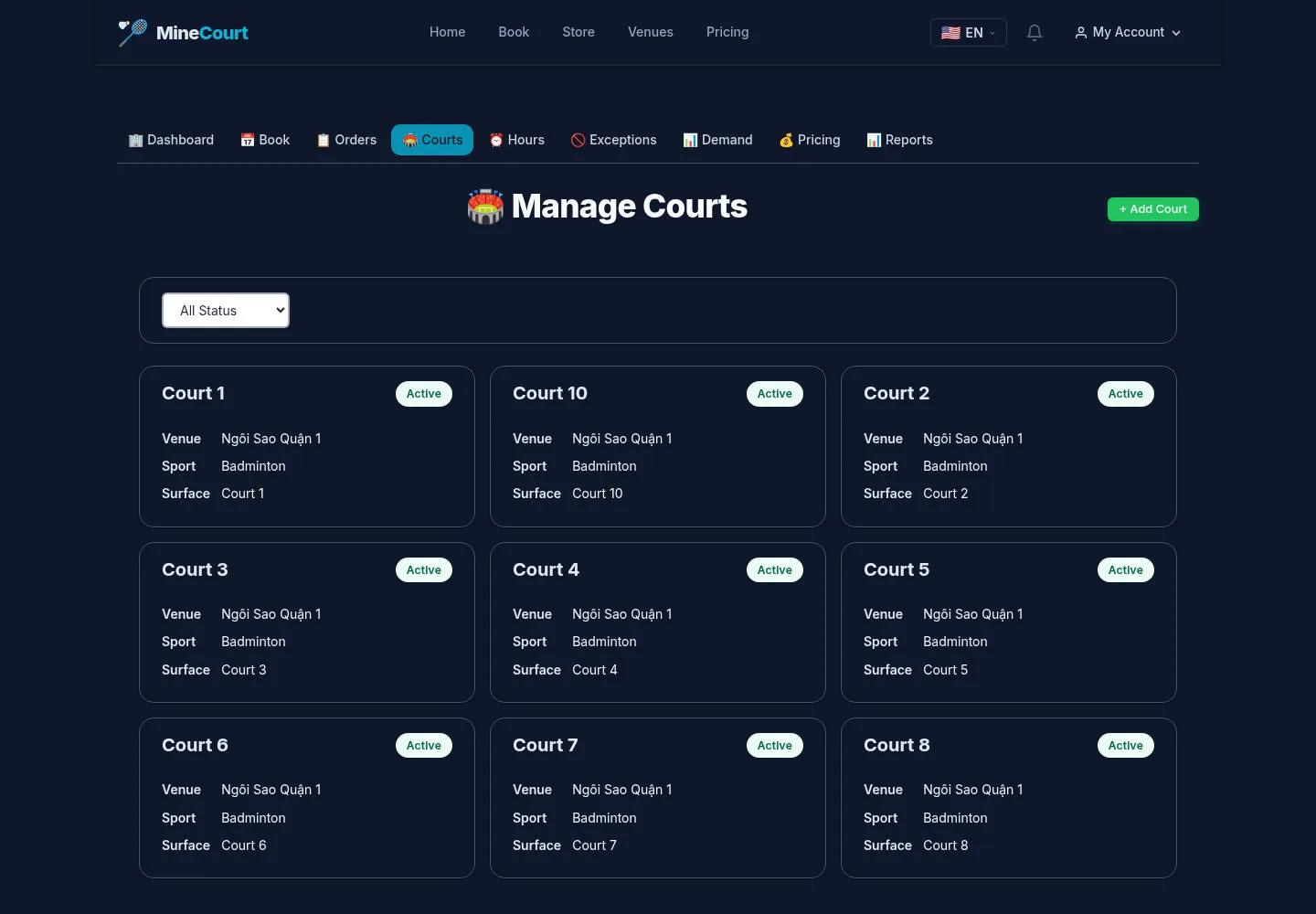This screenshot has width=1316, height=914.
Task: Click surface value Court 10
Action: click(x=598, y=494)
